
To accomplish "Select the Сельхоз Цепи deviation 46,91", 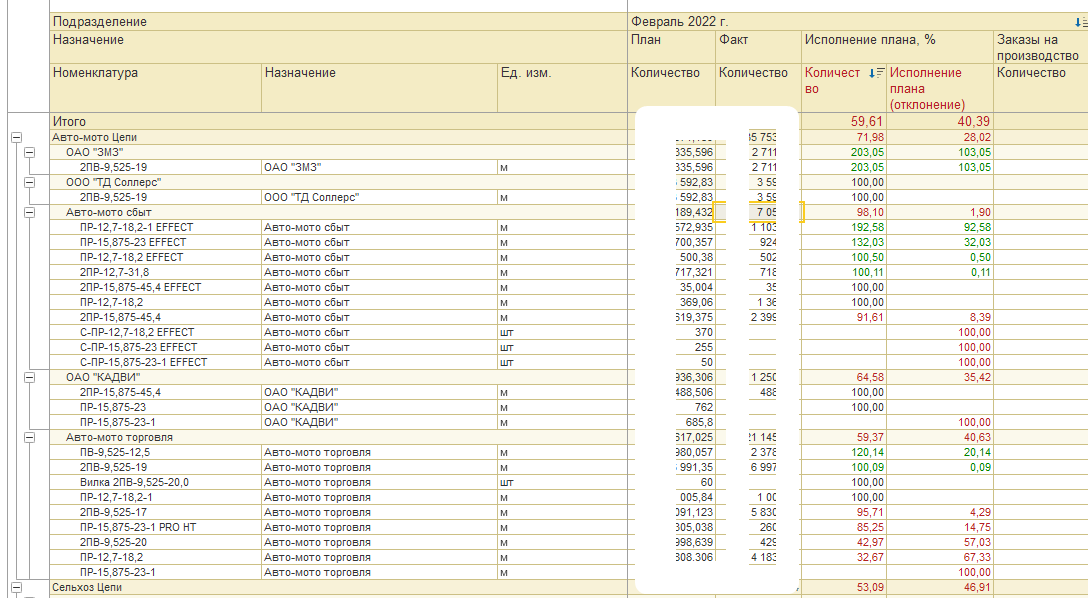I will tap(977, 588).
